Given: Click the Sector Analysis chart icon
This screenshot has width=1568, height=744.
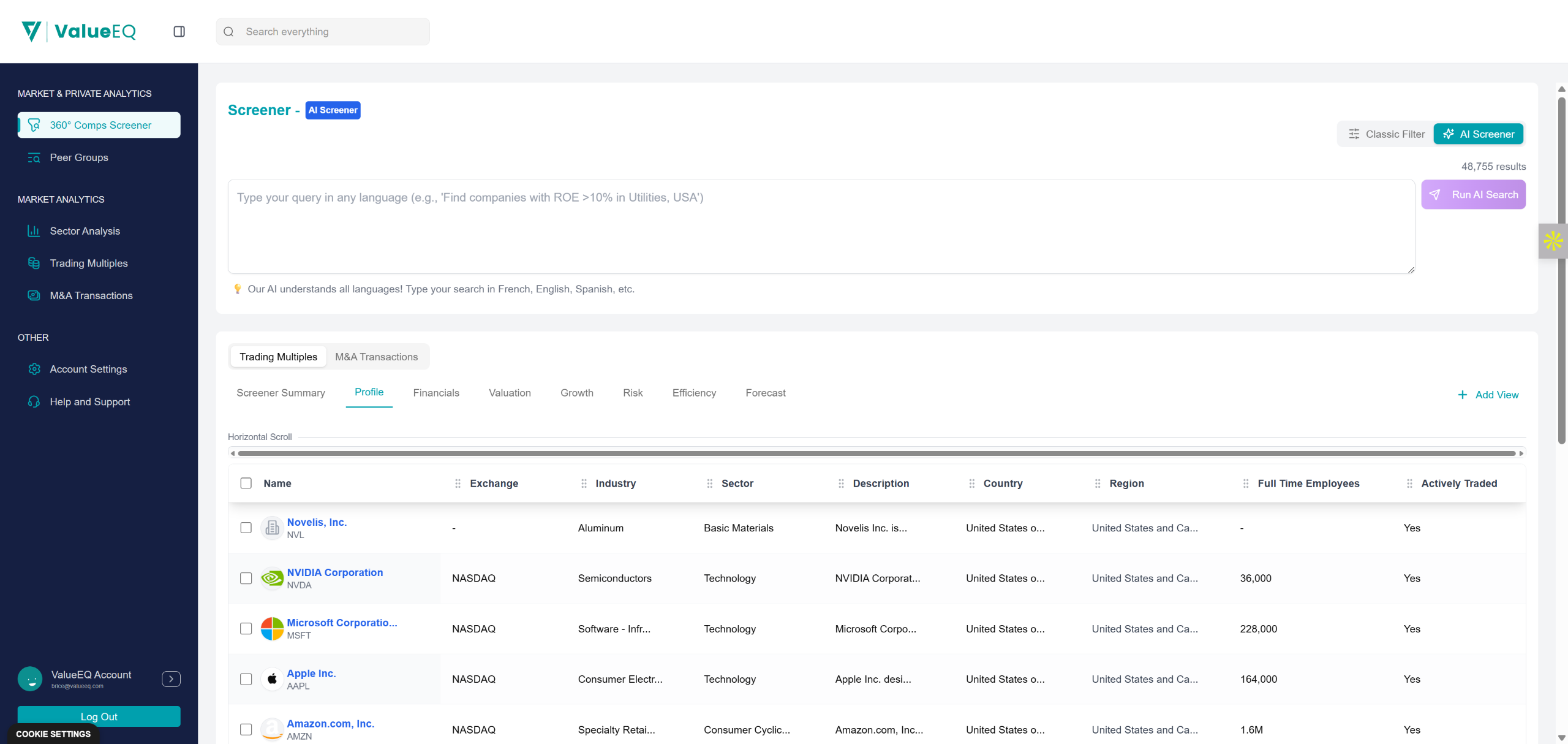Looking at the screenshot, I should coord(34,231).
